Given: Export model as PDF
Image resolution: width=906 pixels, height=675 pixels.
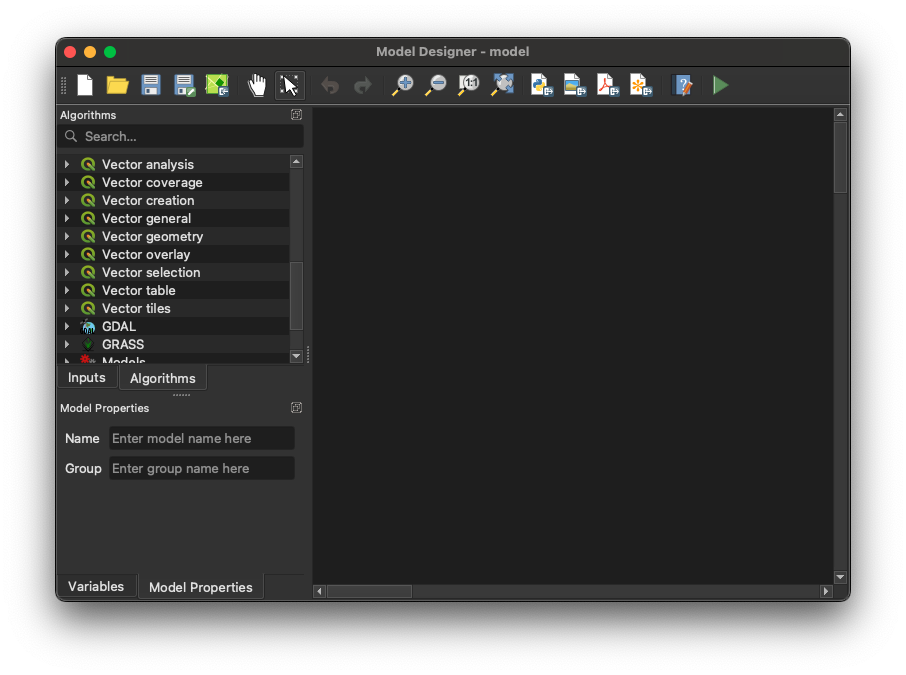Looking at the screenshot, I should click(608, 86).
